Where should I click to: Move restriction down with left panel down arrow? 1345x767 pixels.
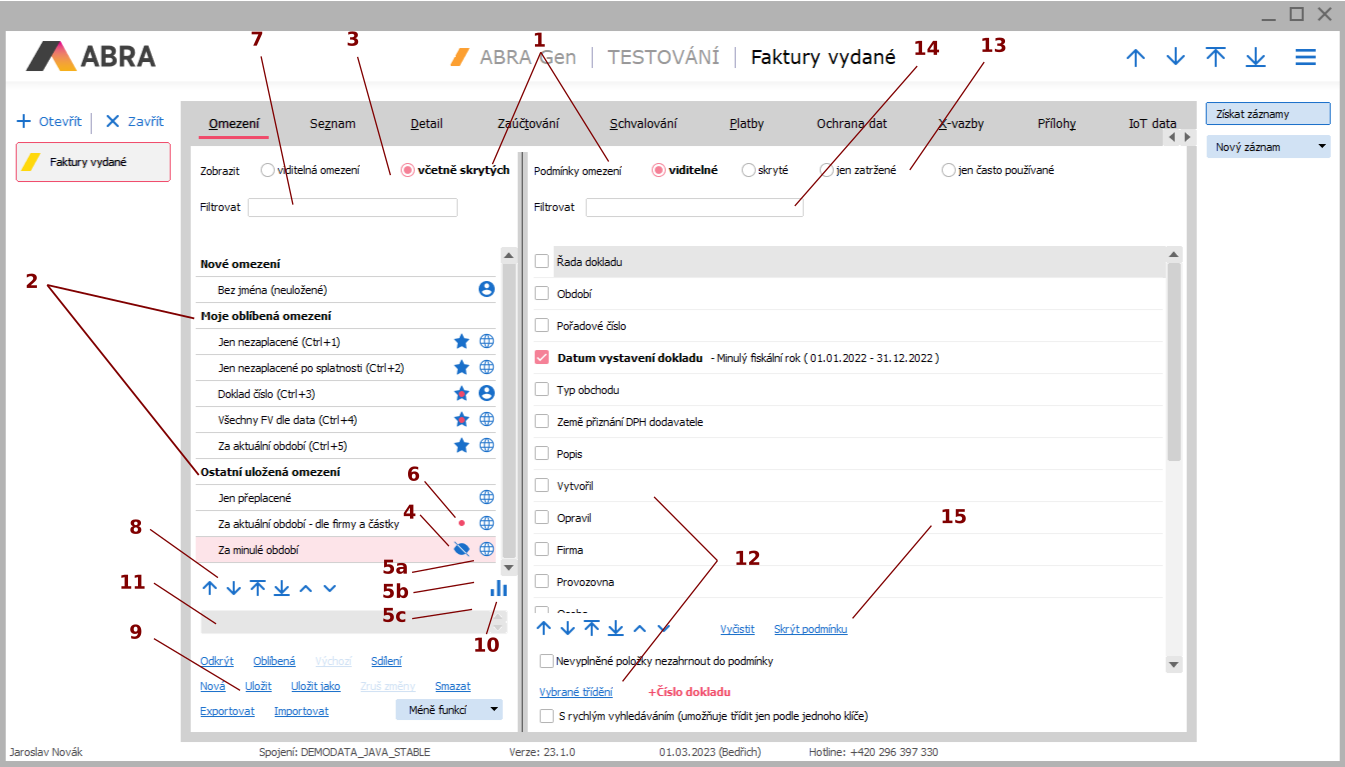(x=234, y=588)
